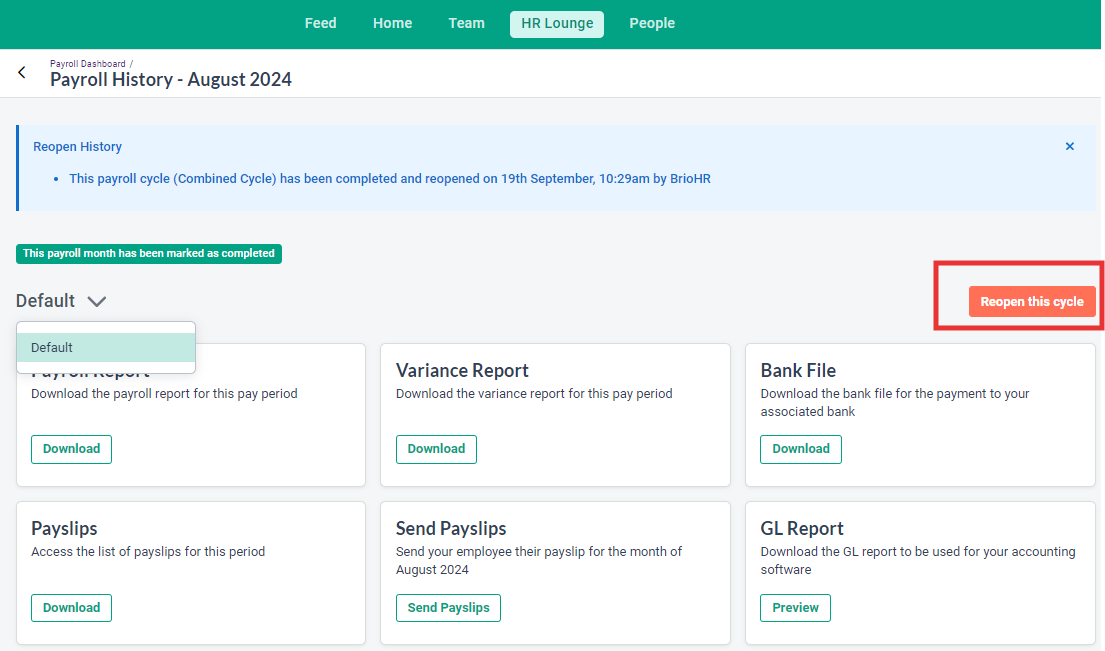Click Reopen this cycle
Viewport: 1105px width, 651px height.
(x=1032, y=301)
